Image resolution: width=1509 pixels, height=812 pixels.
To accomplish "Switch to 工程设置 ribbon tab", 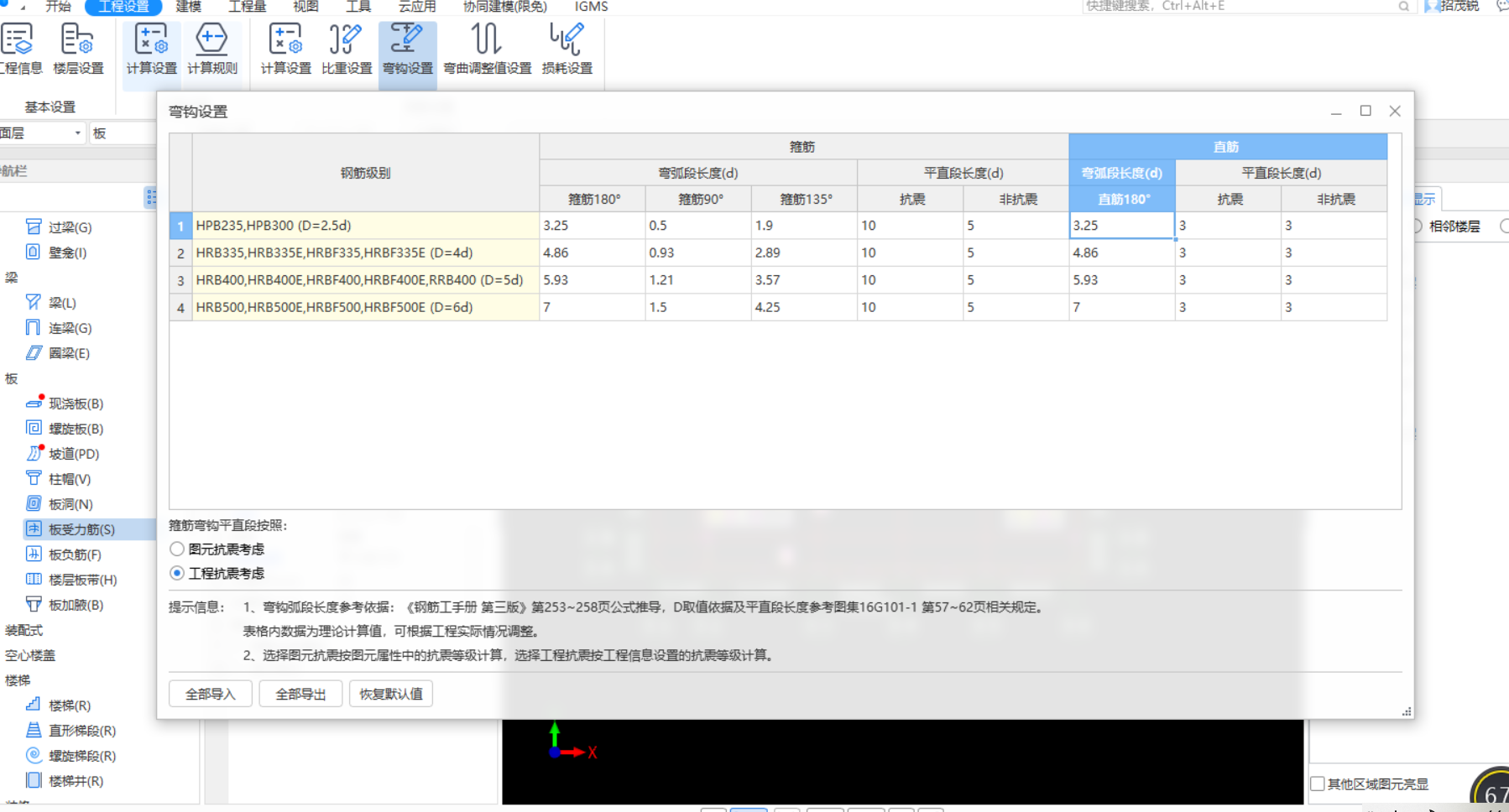I will 123,7.
